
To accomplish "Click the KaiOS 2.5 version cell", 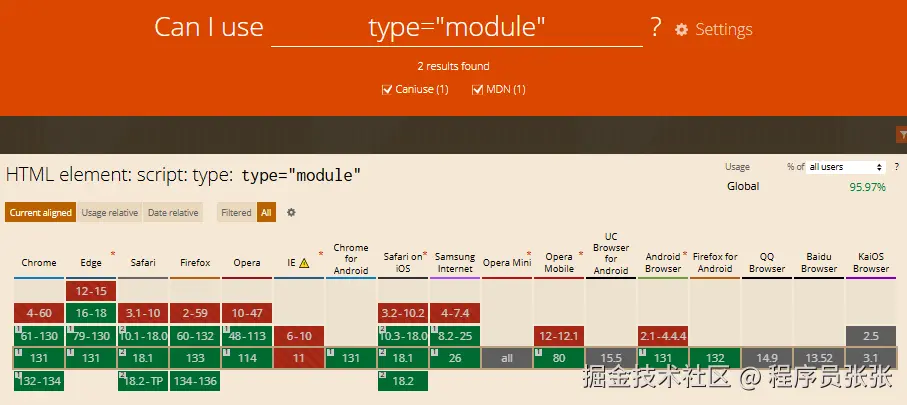I will coord(871,336).
